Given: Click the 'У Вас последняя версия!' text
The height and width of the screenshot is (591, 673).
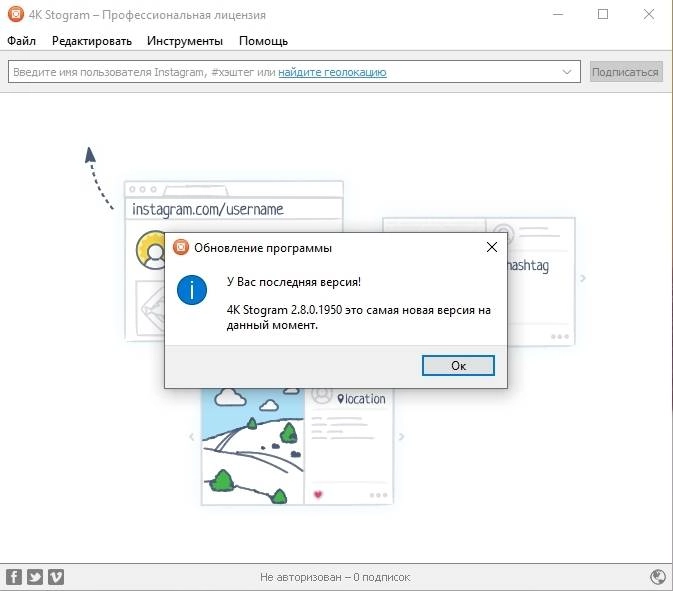Looking at the screenshot, I should point(294,282).
